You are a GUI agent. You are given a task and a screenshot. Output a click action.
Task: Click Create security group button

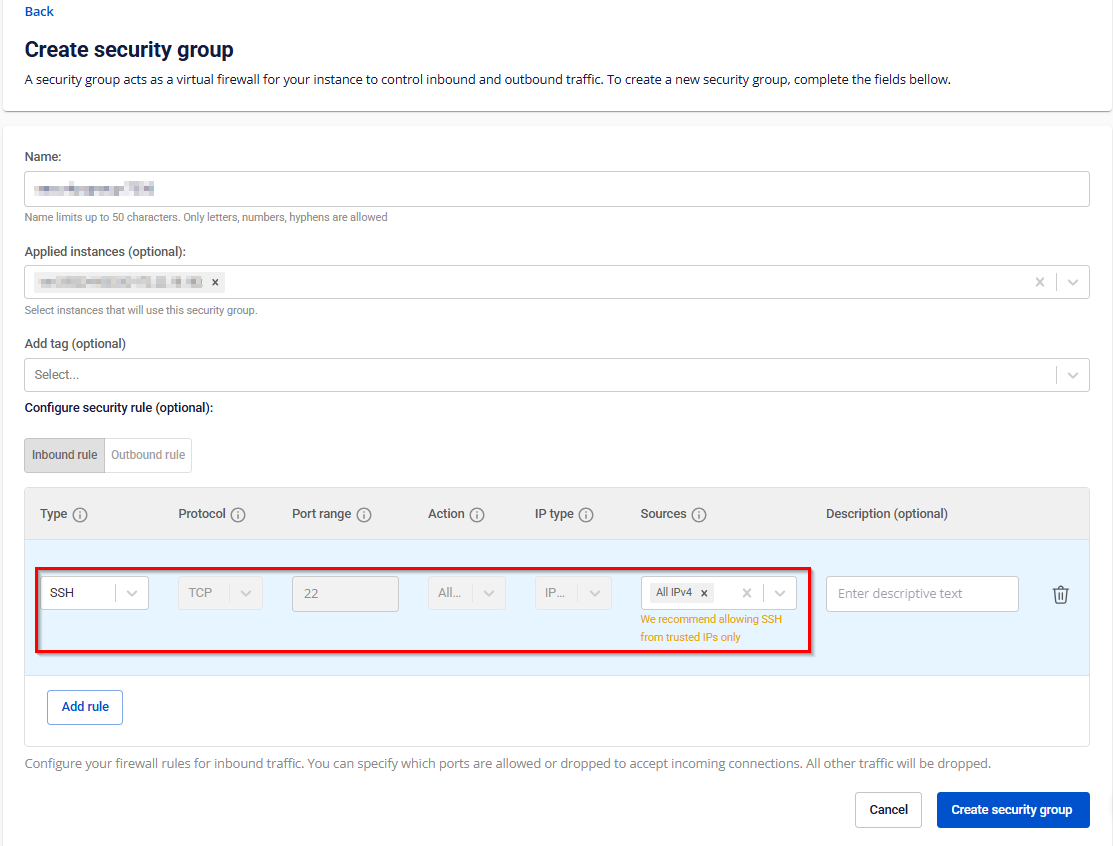pyautogui.click(x=1012, y=810)
